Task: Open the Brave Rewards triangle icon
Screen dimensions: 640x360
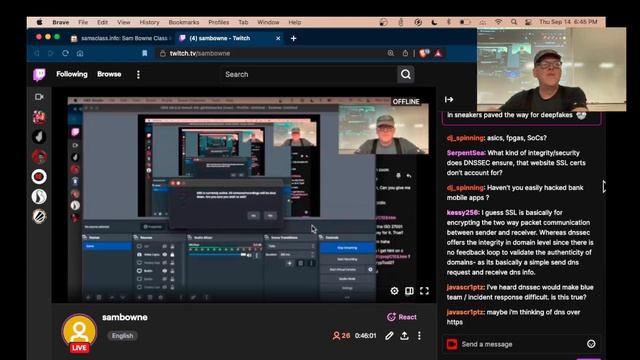Action: 438,53
